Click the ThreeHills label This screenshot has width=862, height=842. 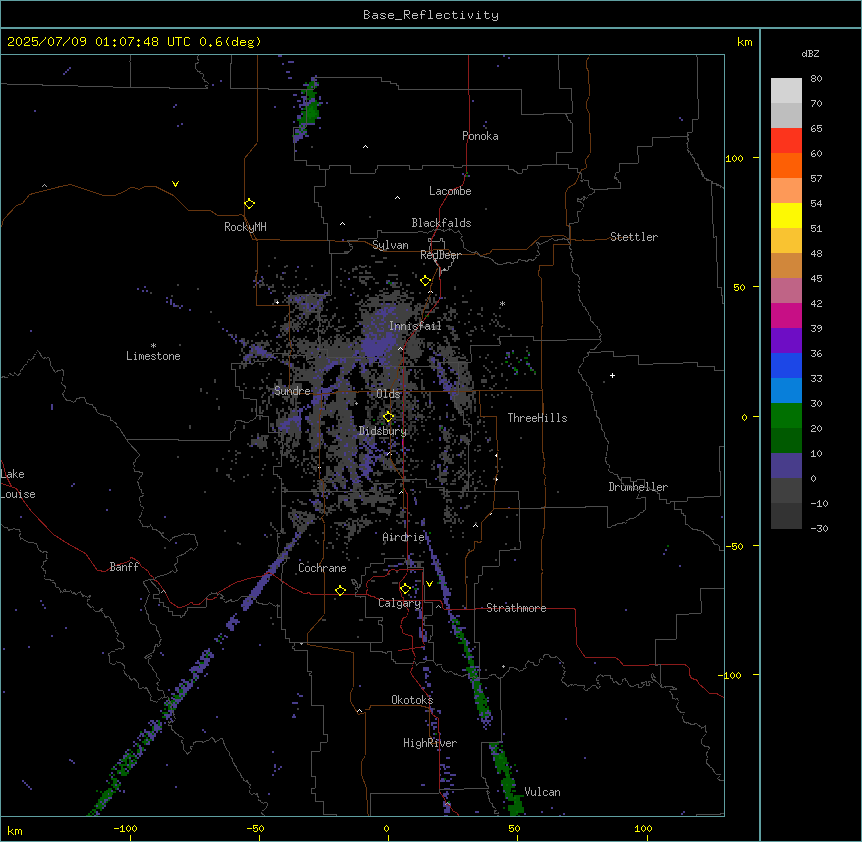tap(537, 418)
